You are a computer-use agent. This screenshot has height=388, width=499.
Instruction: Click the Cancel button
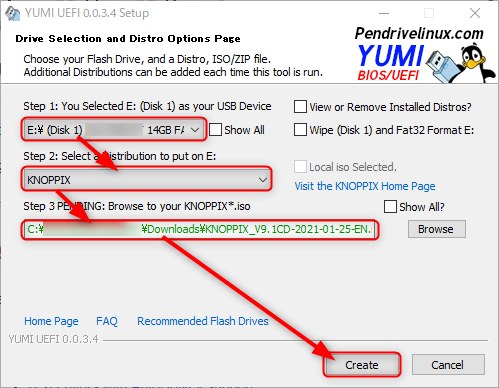(448, 365)
